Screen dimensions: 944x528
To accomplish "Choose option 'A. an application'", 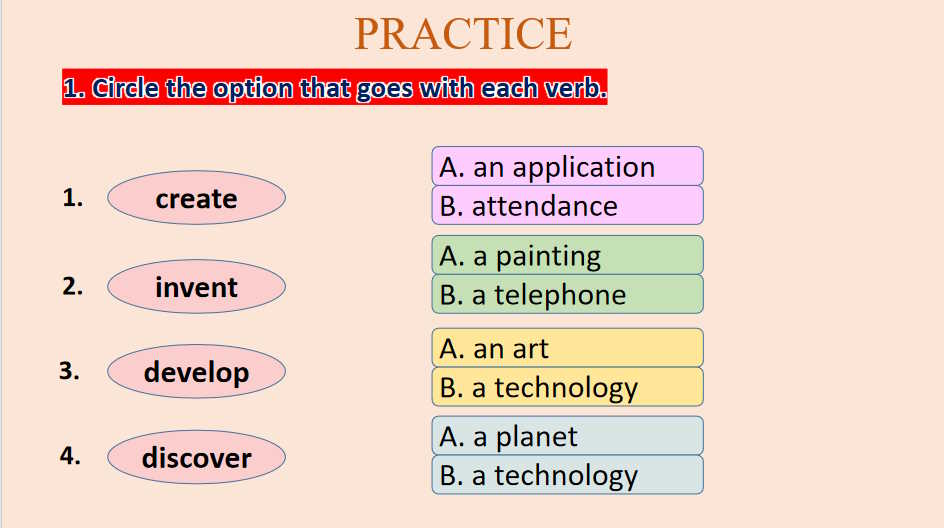I will tap(567, 167).
